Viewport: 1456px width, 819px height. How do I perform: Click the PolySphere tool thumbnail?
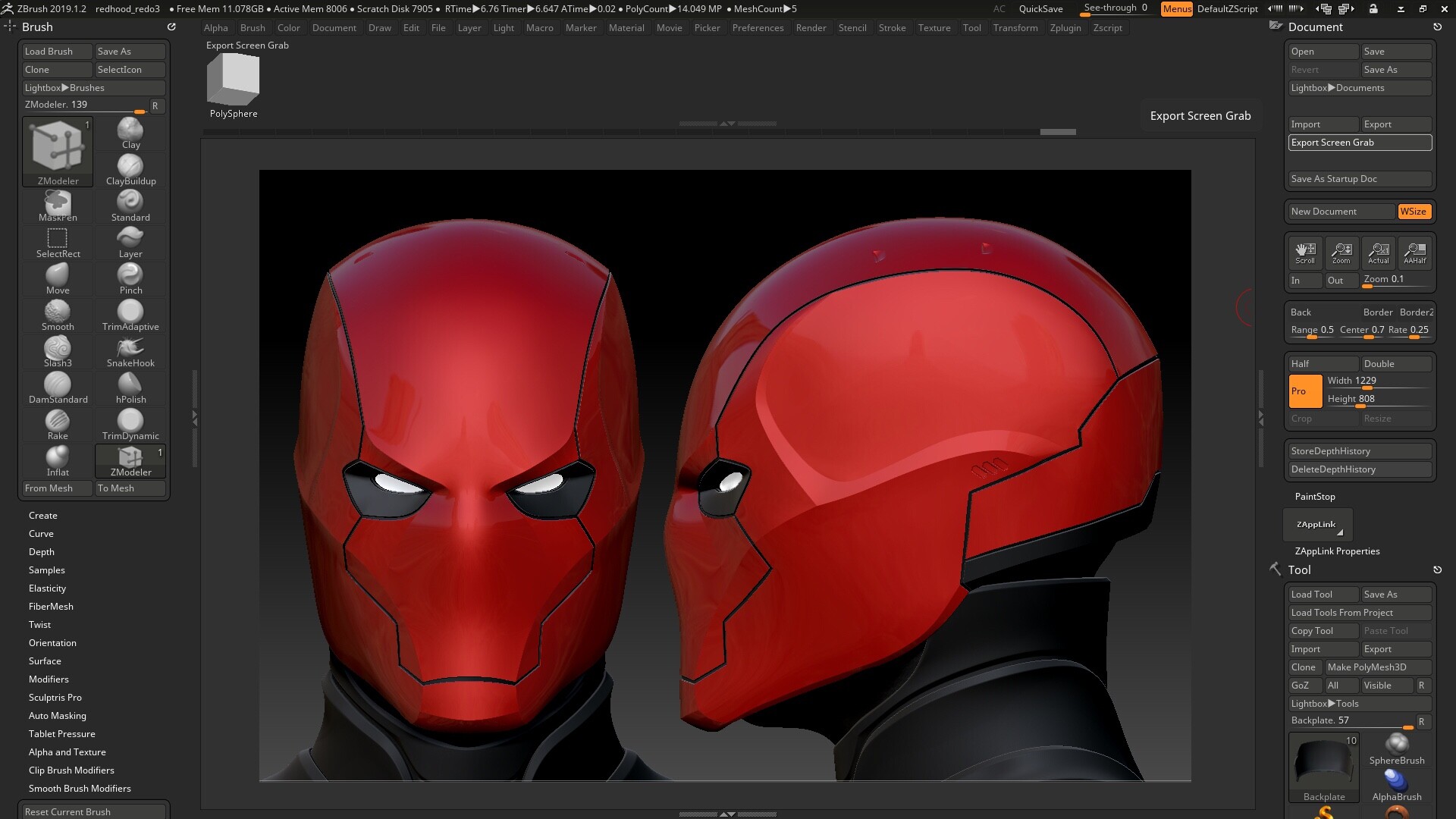(x=234, y=85)
